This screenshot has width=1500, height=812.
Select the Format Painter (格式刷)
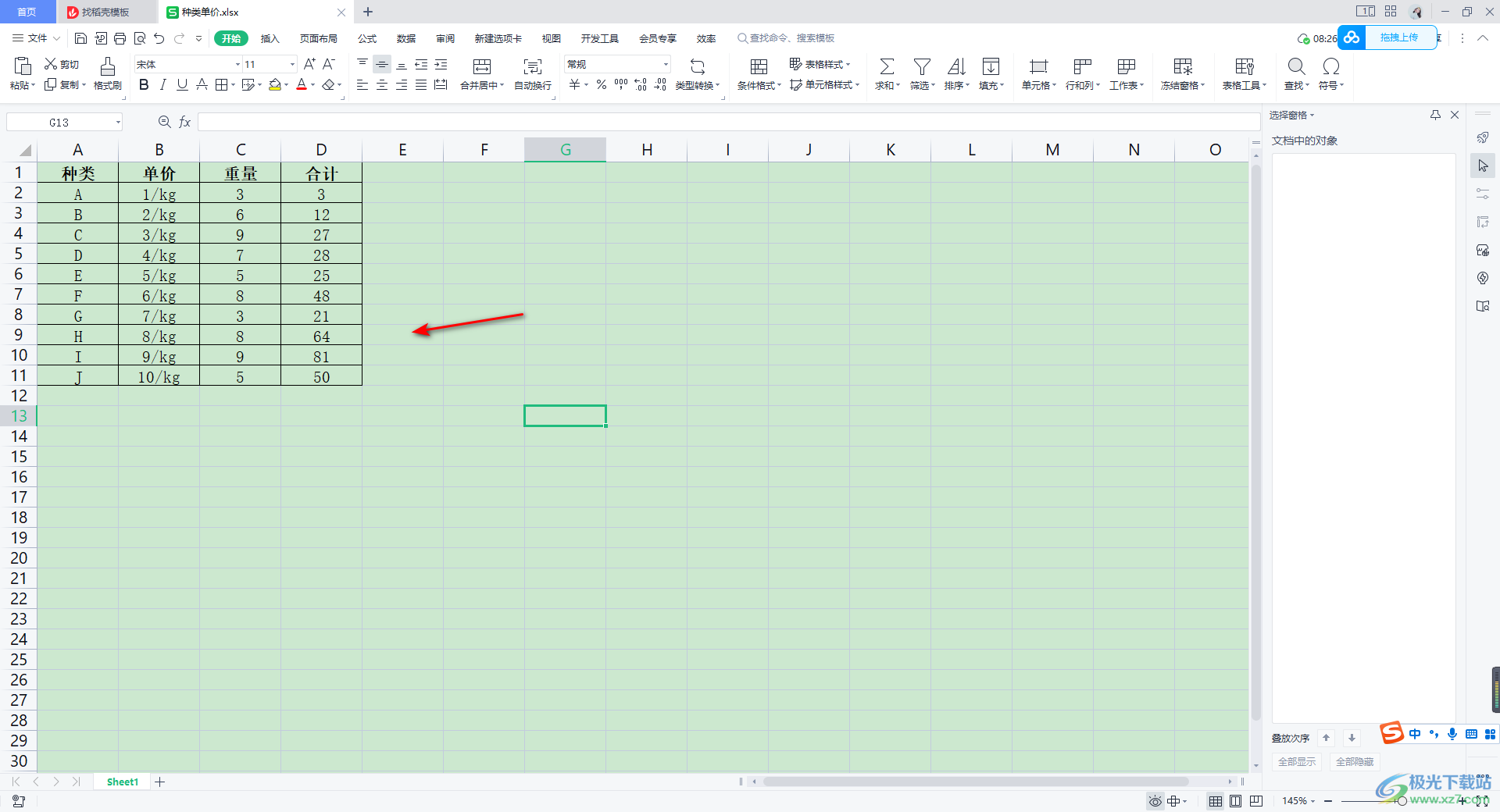click(x=108, y=73)
